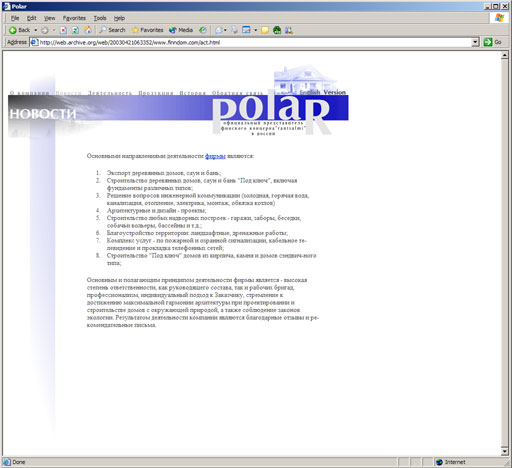Expand the Back button history arrow
Viewport: 512px width, 468px height.
point(36,30)
